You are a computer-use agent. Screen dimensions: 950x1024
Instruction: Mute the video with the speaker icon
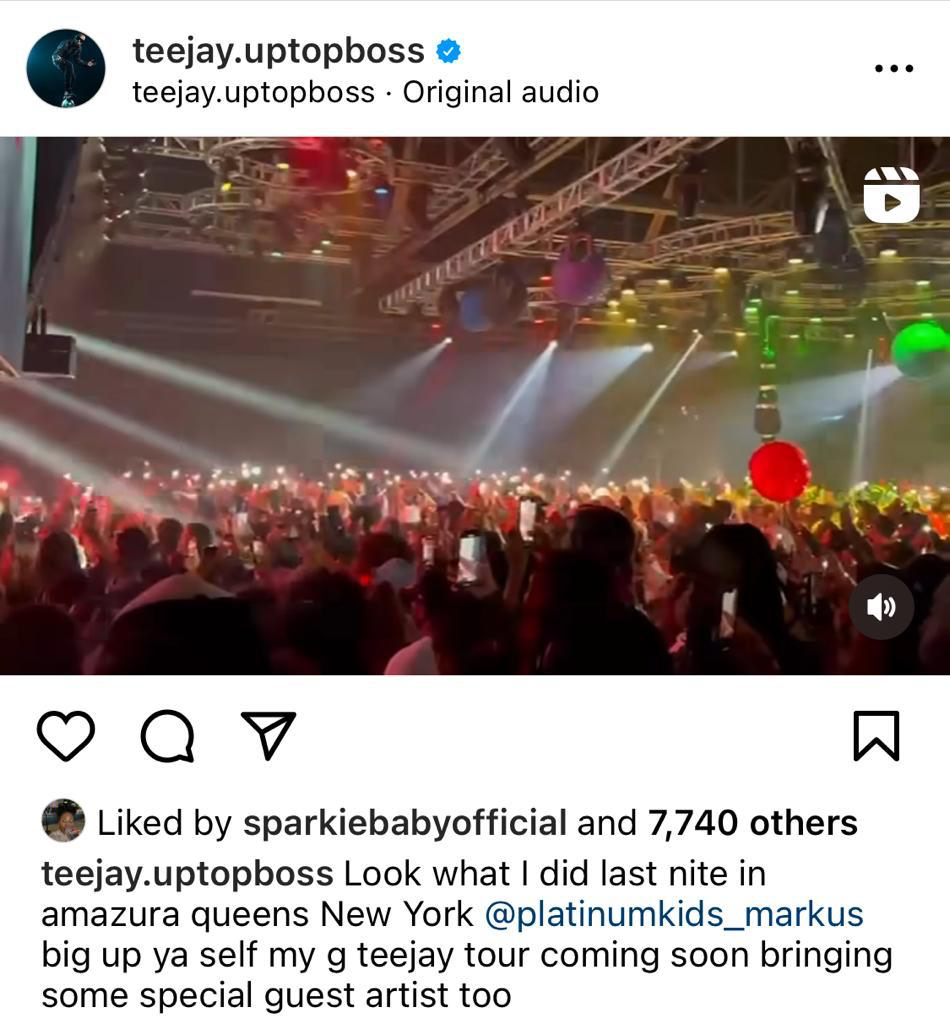[881, 607]
